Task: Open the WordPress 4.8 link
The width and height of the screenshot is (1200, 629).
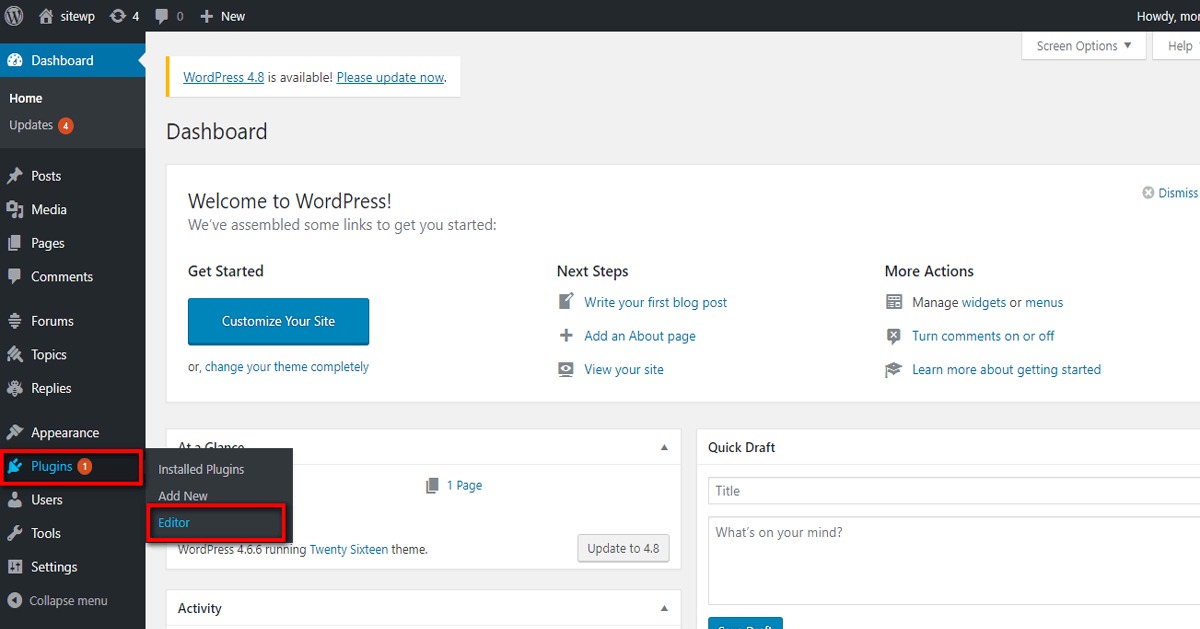Action: click(x=223, y=77)
